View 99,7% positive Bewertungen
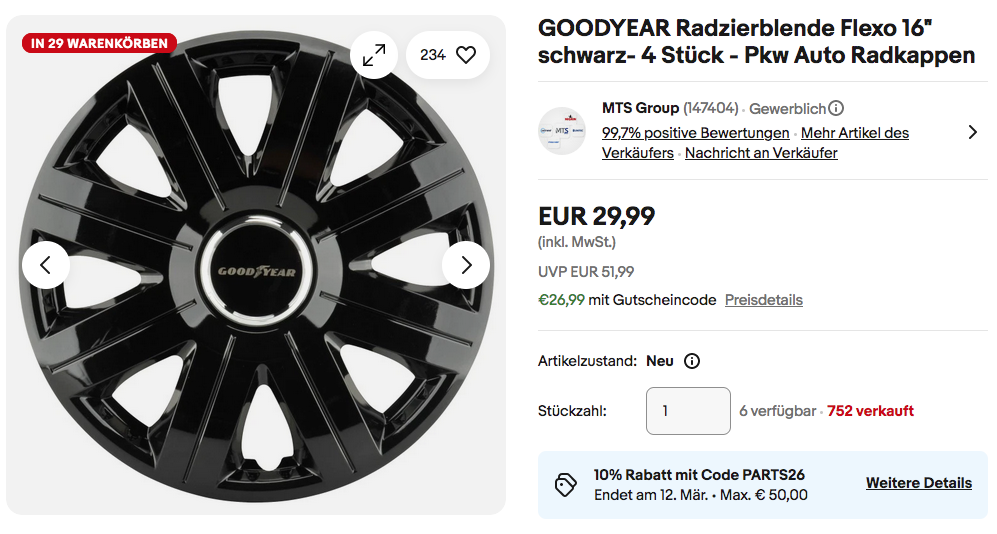This screenshot has height=534, width=997. tap(695, 133)
